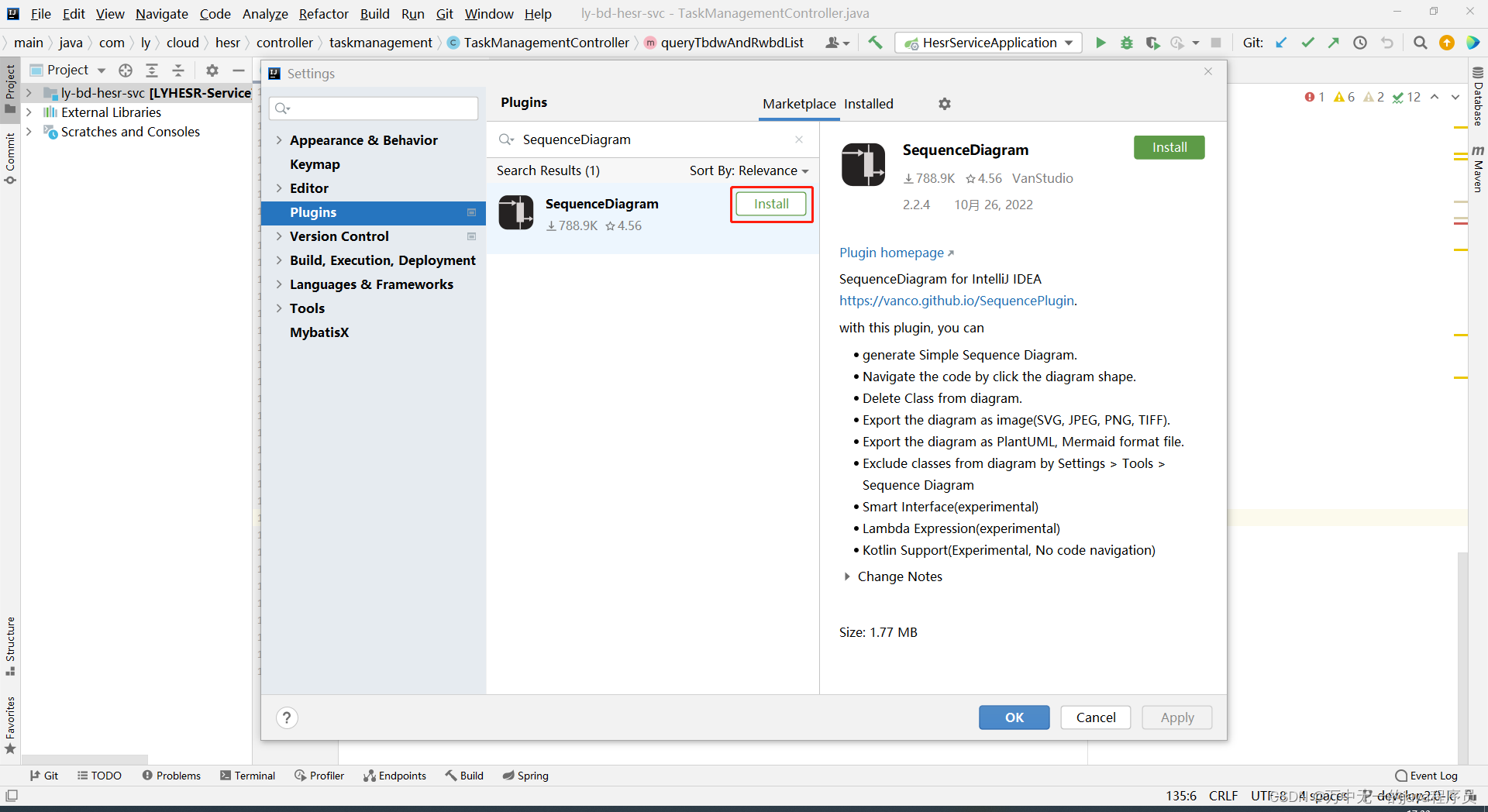Click the Debug bug icon in toolbar
The width and height of the screenshot is (1488, 812).
point(1127,43)
